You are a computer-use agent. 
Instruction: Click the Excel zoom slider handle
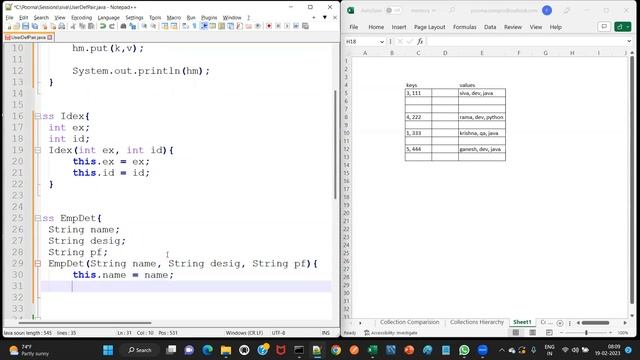coord(586,333)
